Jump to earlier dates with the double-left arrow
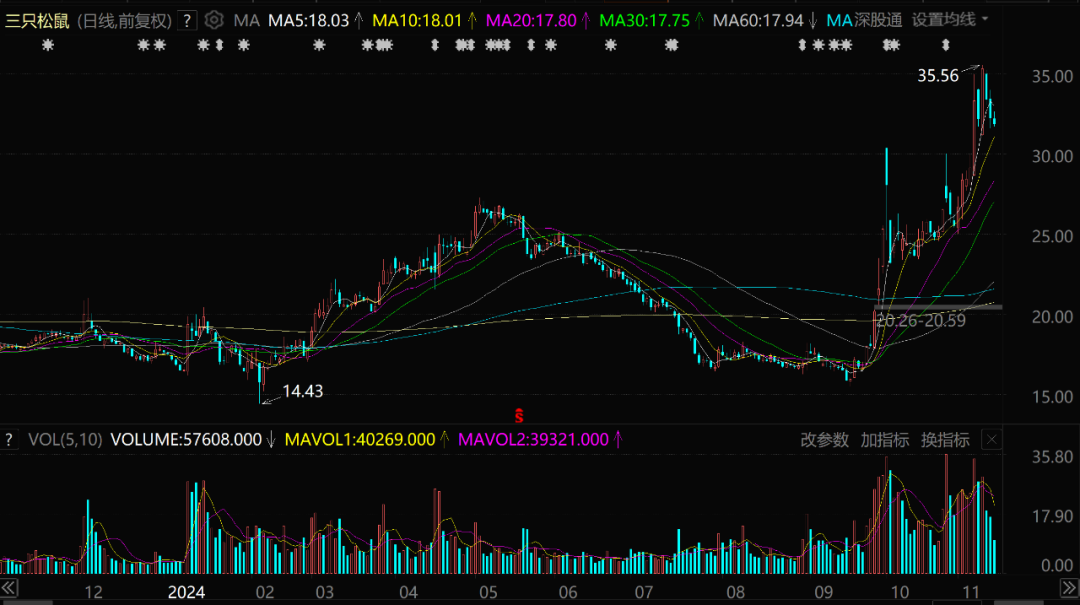Viewport: 1080px width, 605px height. pyautogui.click(x=9, y=588)
